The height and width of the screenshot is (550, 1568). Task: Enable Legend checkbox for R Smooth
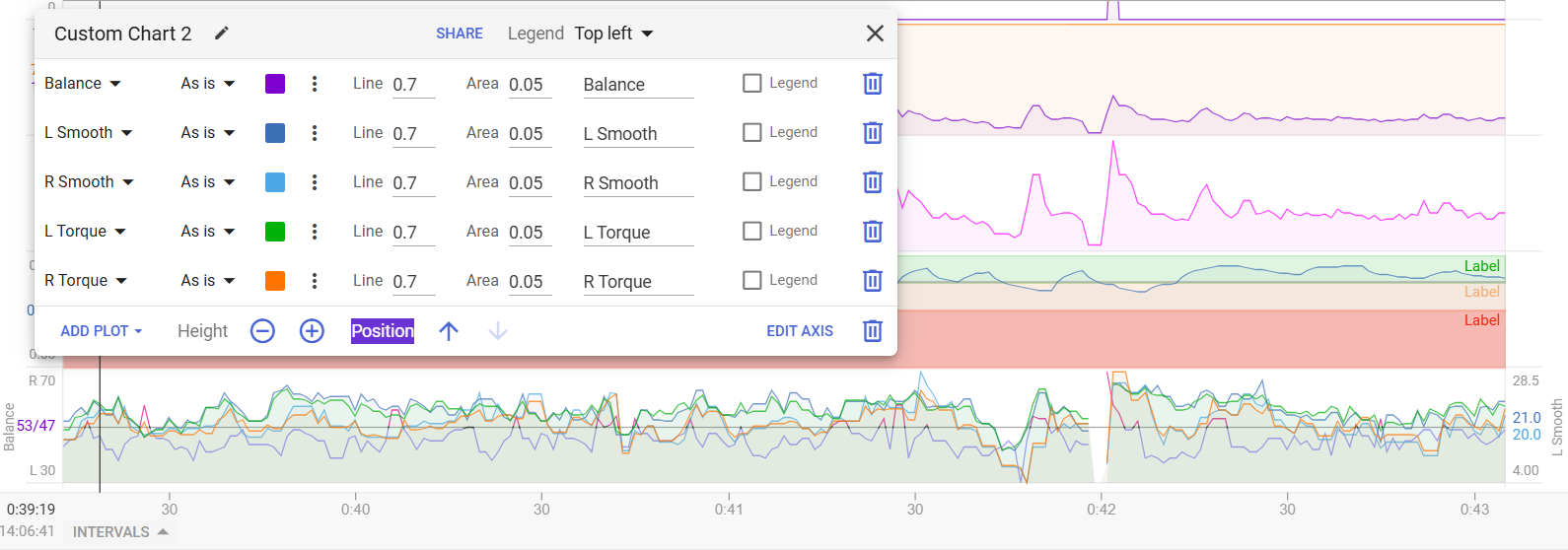751,182
